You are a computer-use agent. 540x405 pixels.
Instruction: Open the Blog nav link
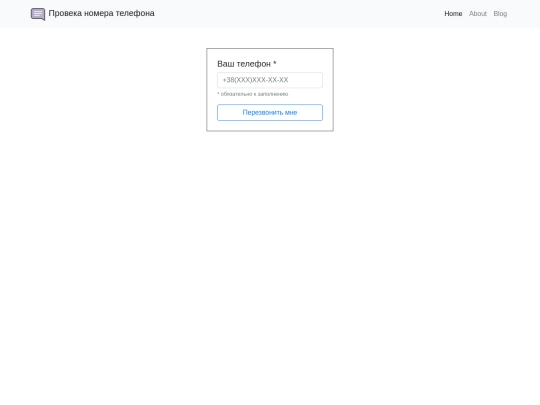tap(500, 14)
